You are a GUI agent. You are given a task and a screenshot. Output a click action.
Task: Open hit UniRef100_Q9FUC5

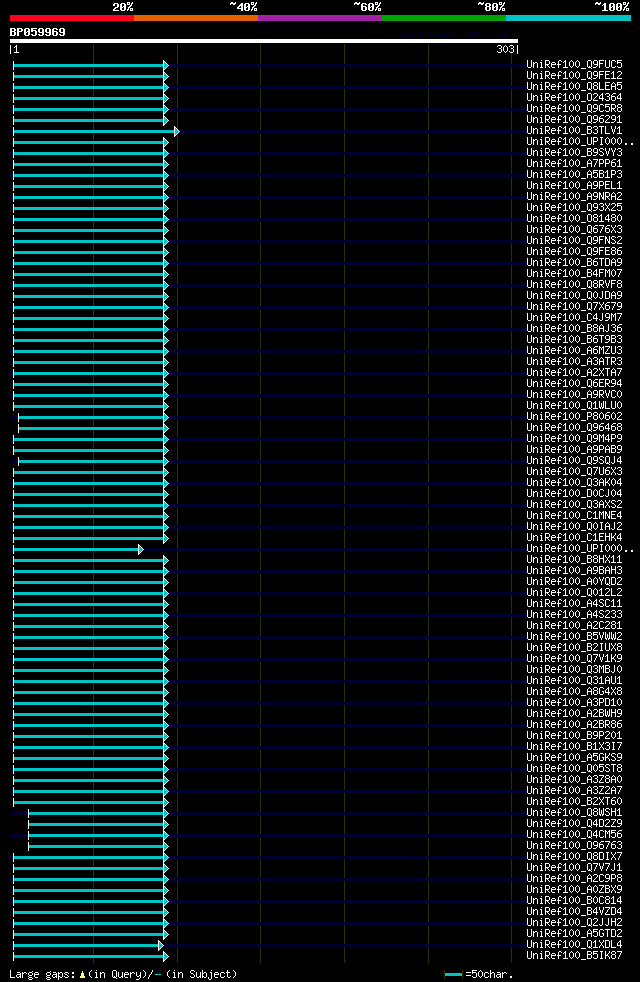(574, 65)
